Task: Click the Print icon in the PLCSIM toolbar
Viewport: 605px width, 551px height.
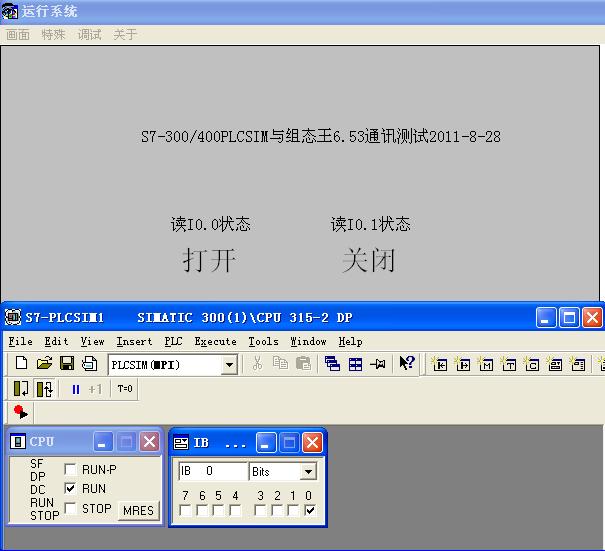Action: point(90,363)
